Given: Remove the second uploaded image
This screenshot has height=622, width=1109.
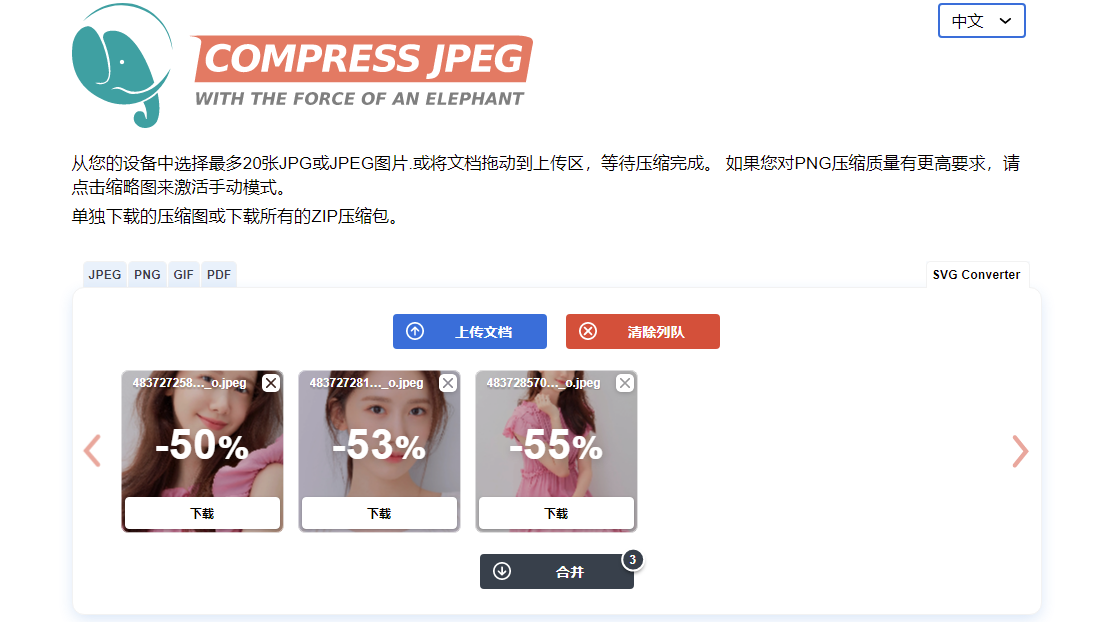Looking at the screenshot, I should pos(448,383).
